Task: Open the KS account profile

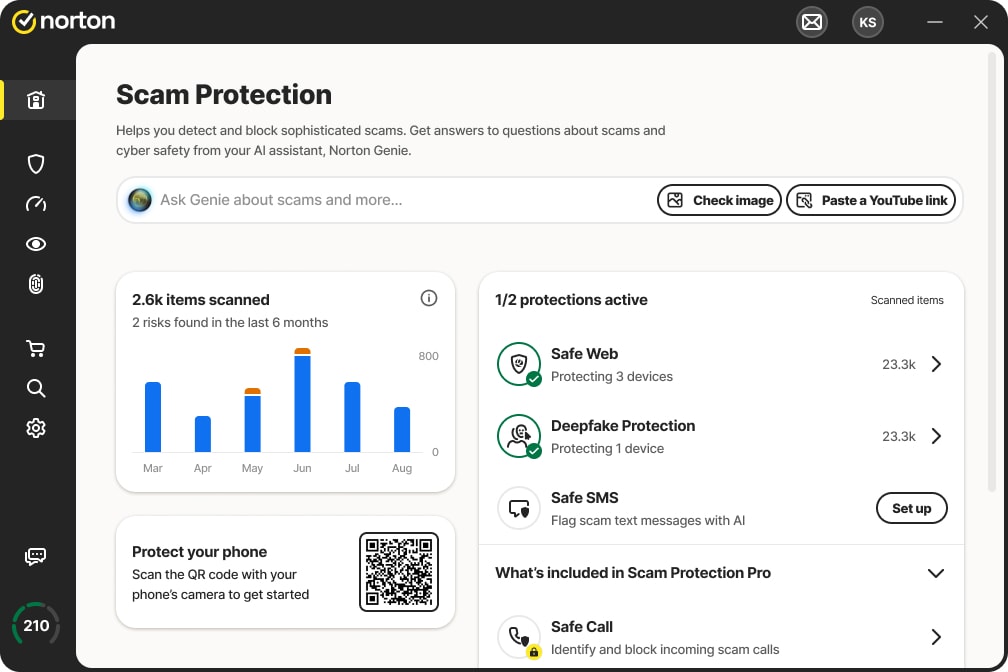Action: click(x=868, y=21)
